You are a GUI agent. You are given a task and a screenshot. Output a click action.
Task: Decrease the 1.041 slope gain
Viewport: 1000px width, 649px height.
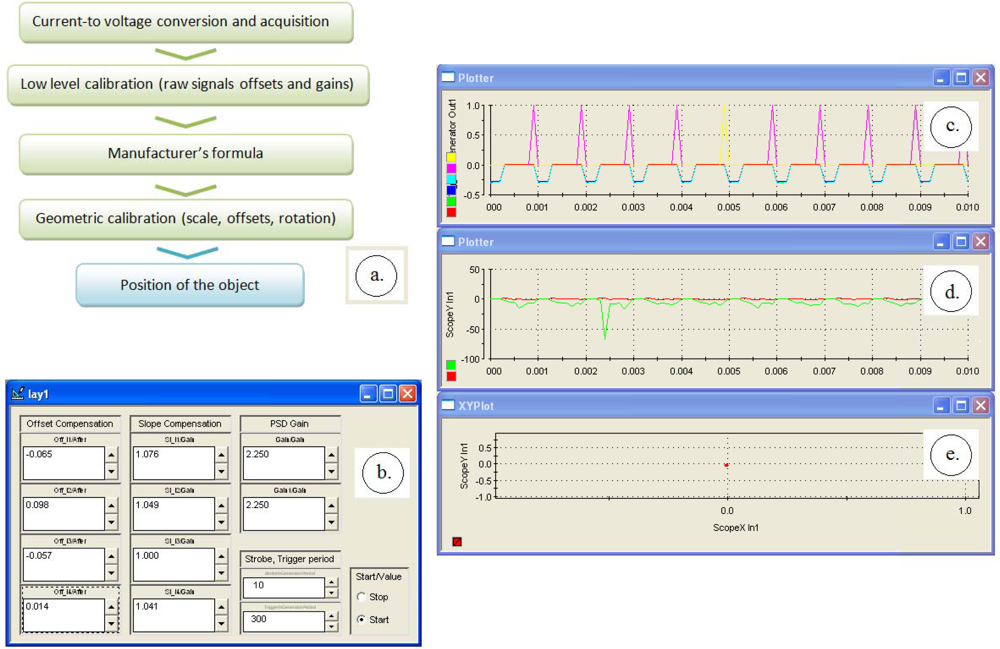221,624
